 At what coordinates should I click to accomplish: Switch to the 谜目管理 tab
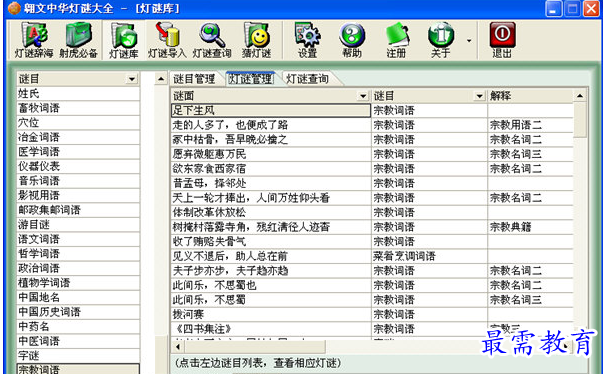point(194,79)
